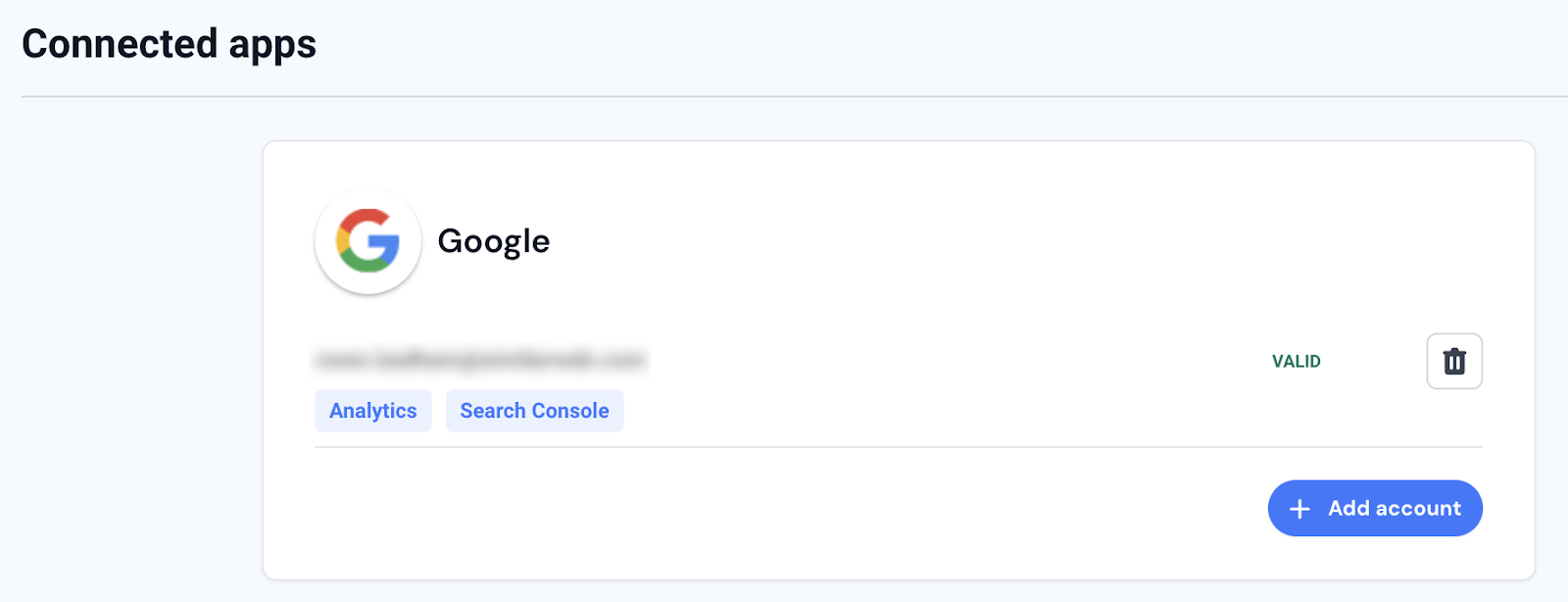Select the green VALID indicator

1297,362
